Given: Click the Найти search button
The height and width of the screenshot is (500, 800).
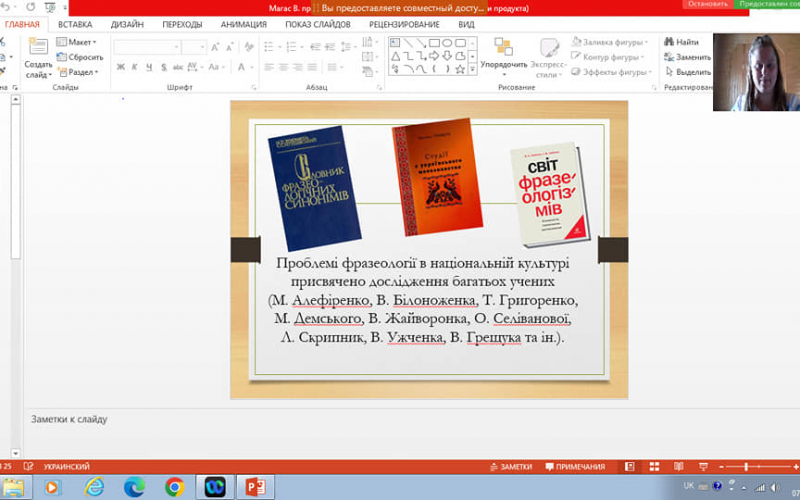Looking at the screenshot, I should point(681,42).
